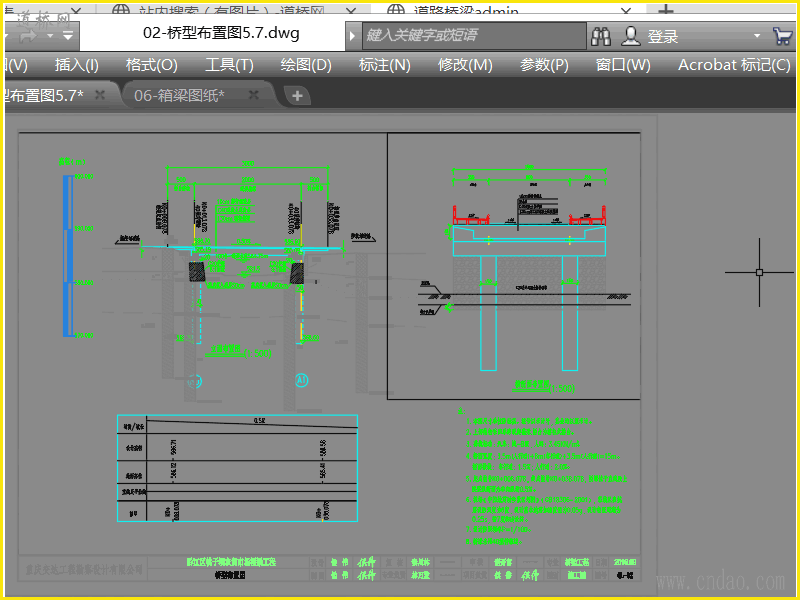The image size is (800, 600).
Task: Close the 布置图5.7 drawing tab
Action: click(100, 95)
